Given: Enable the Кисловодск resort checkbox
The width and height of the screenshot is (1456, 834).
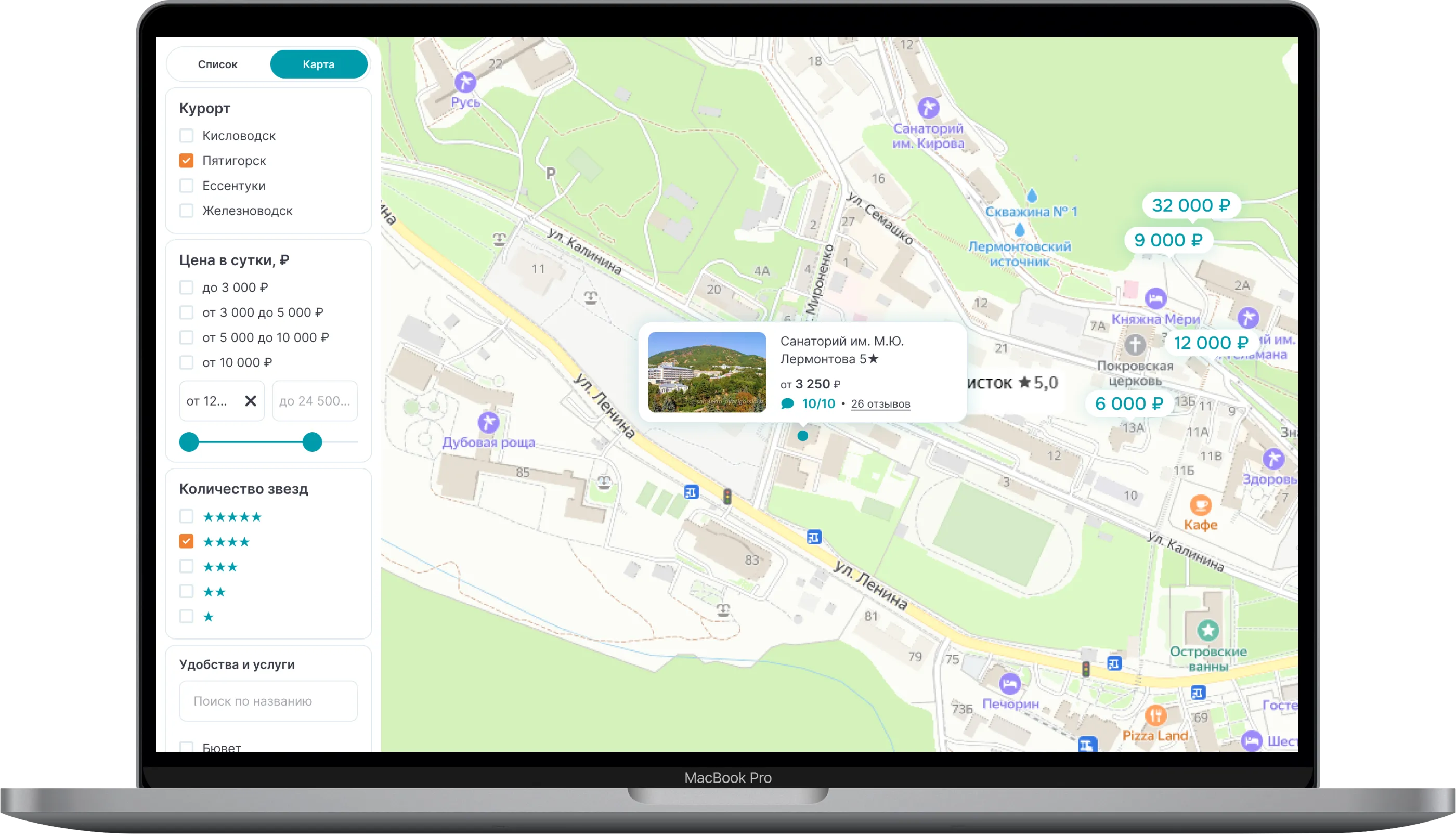Looking at the screenshot, I should coord(186,136).
